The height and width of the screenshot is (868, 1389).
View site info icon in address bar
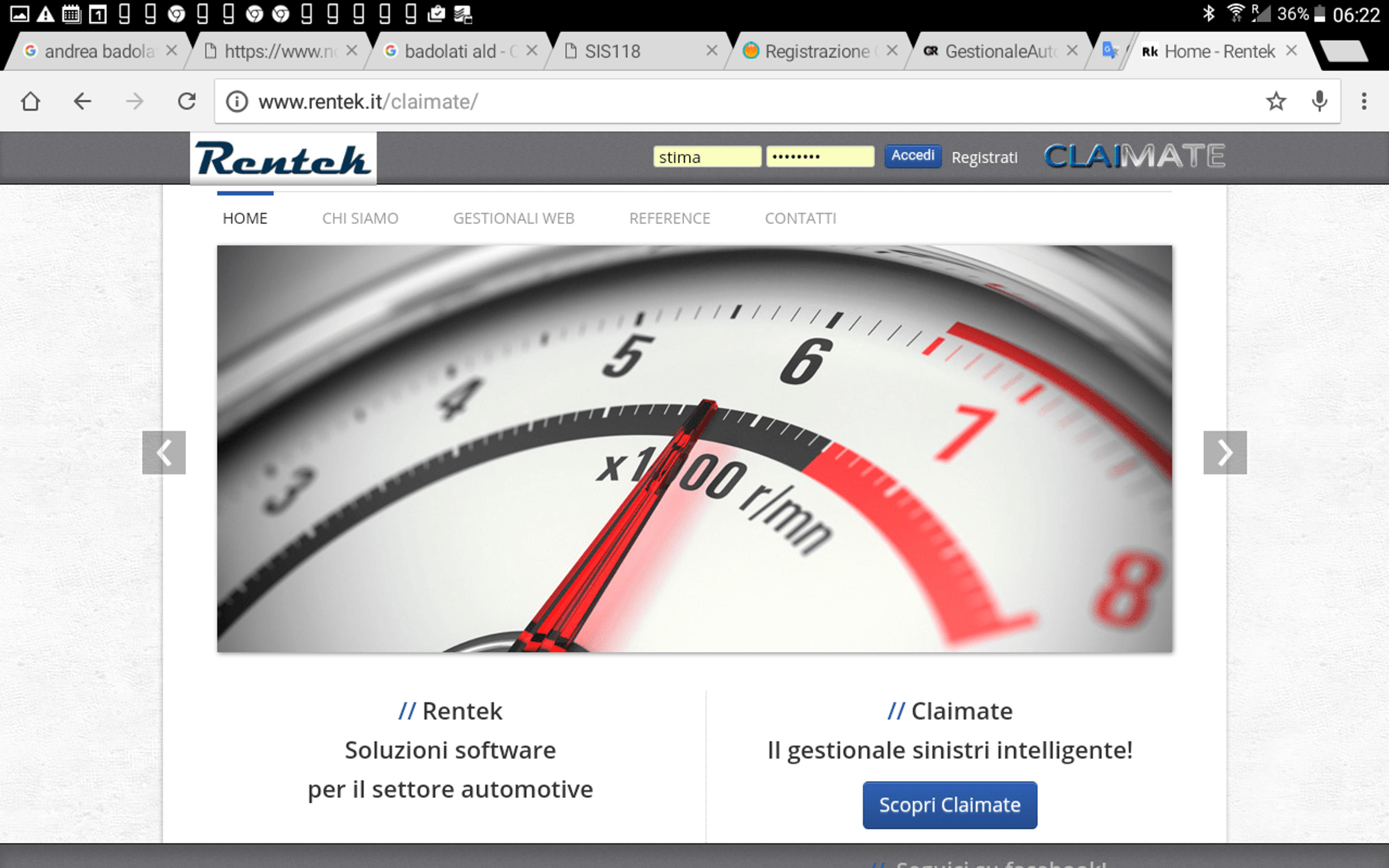point(237,102)
